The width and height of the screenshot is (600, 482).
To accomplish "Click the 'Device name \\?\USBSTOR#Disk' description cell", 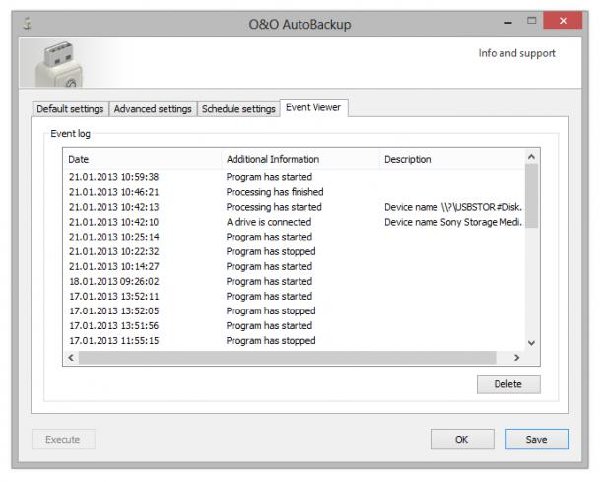I will tap(453, 207).
